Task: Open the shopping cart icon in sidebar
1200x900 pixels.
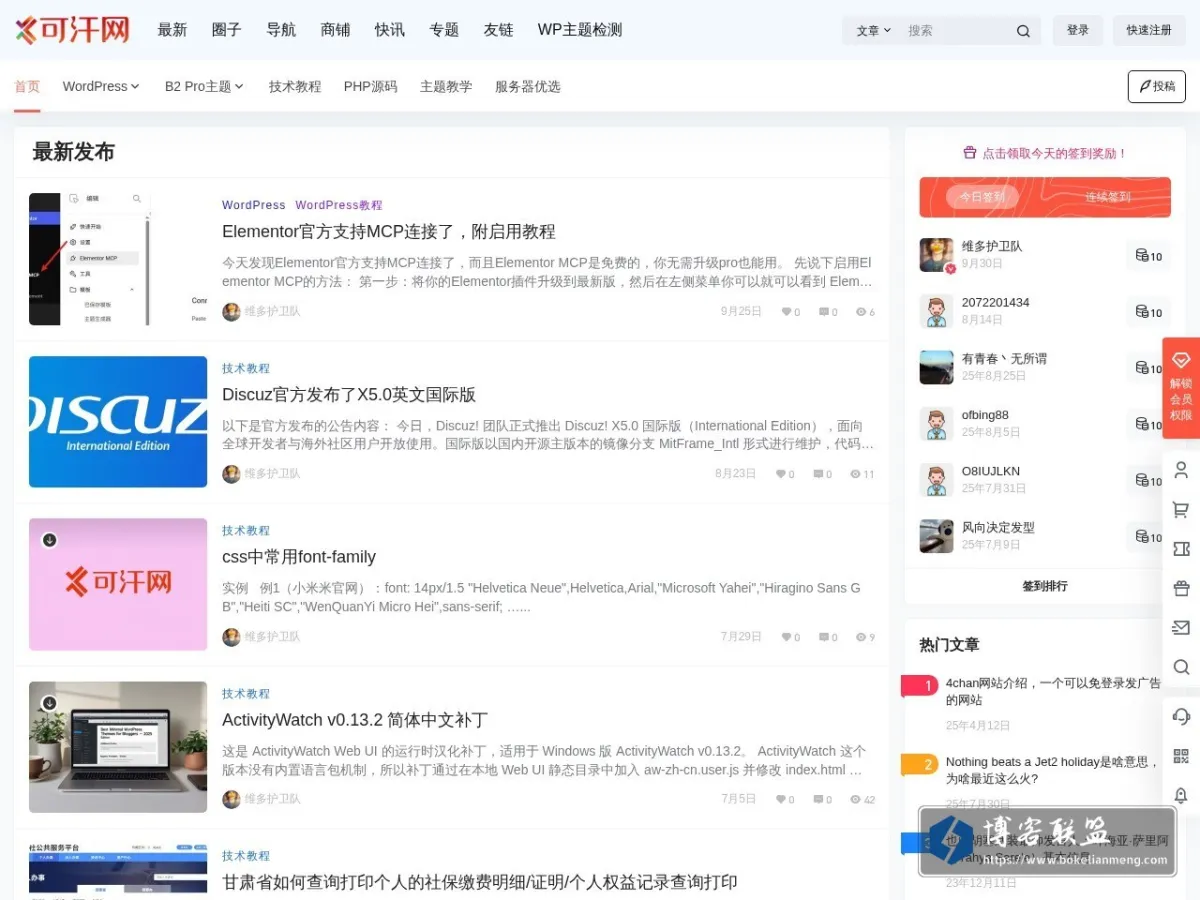Action: pos(1181,510)
